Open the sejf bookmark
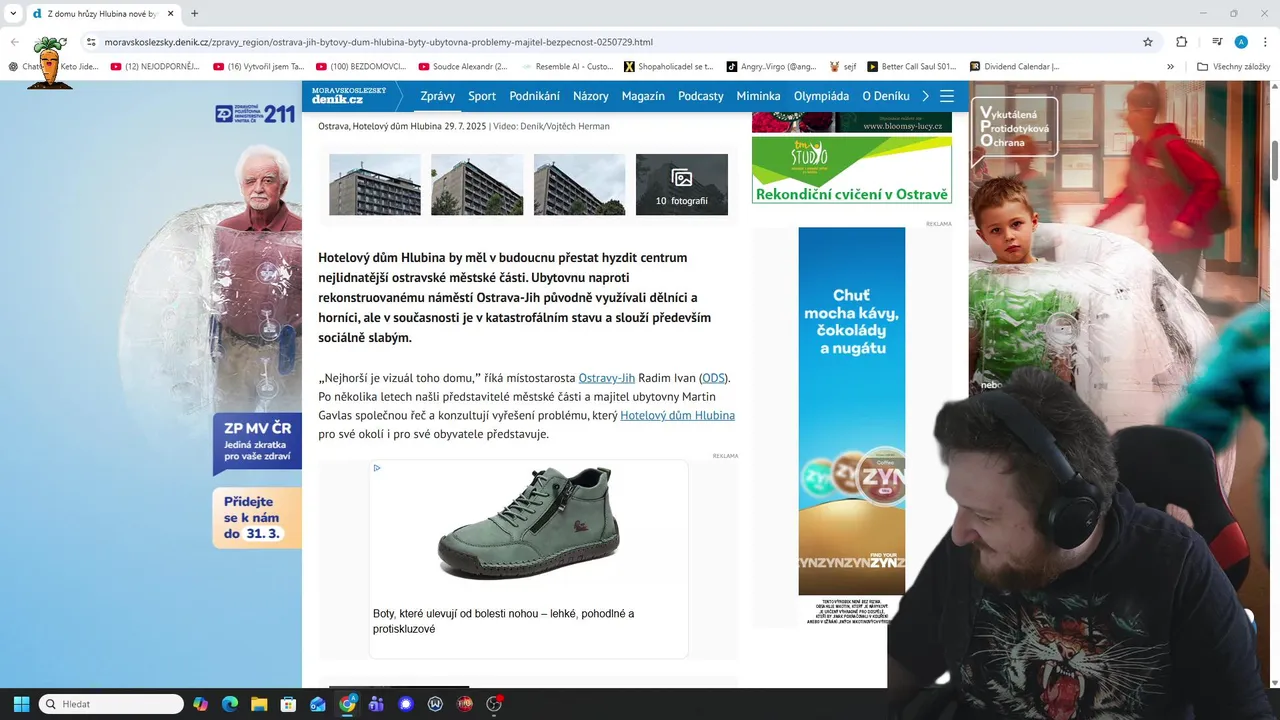This screenshot has height=720, width=1280. click(x=843, y=67)
